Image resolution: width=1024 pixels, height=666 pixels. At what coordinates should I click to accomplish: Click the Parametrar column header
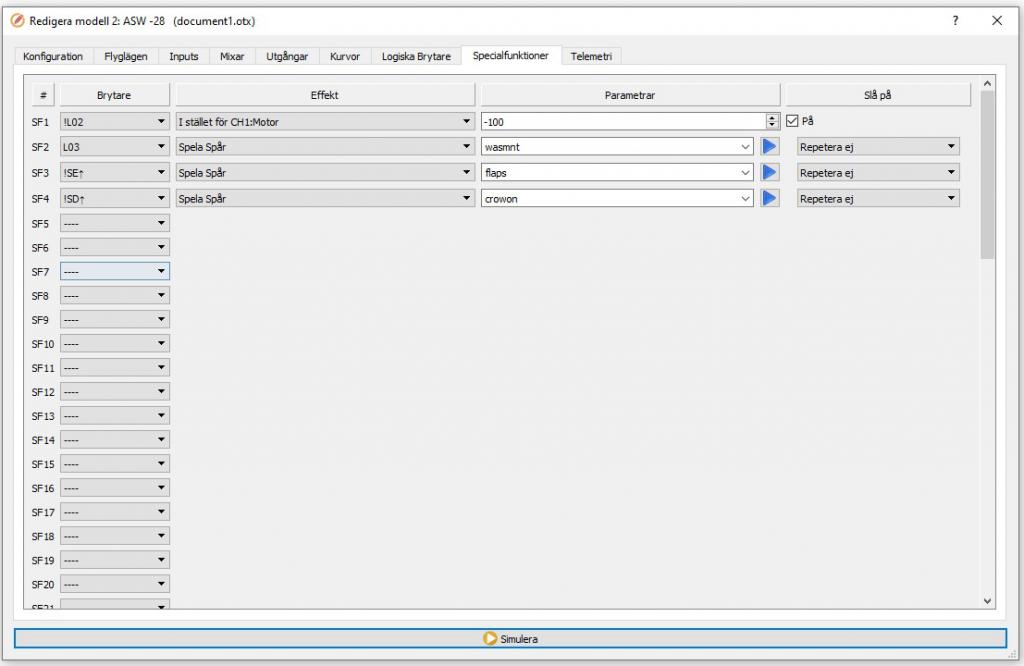pos(630,95)
